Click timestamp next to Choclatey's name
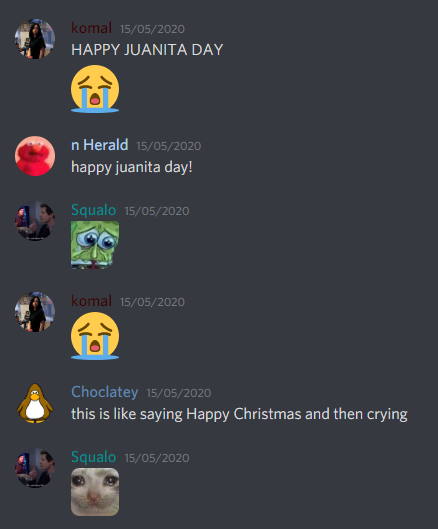The image size is (438, 529). point(179,393)
